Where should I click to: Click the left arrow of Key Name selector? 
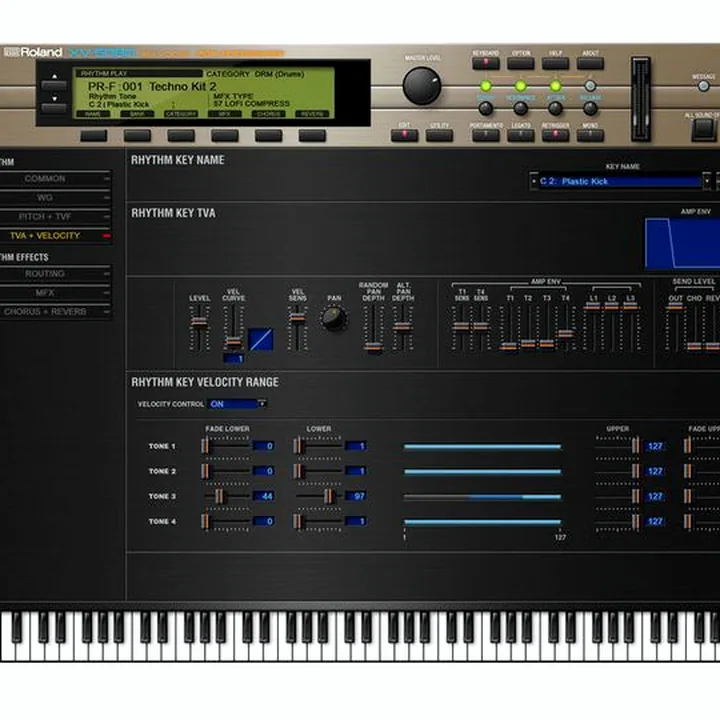[534, 181]
